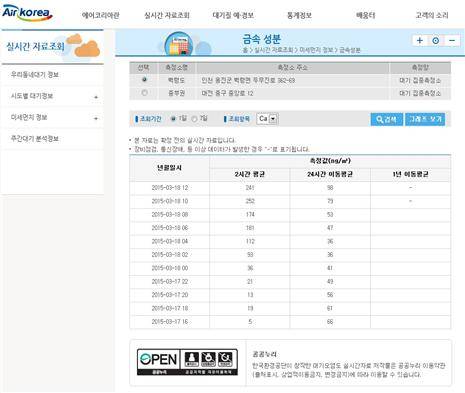The width and height of the screenshot is (465, 393).
Task: Go to 주간대기 분석정보 in sidebar
Action: (35, 139)
